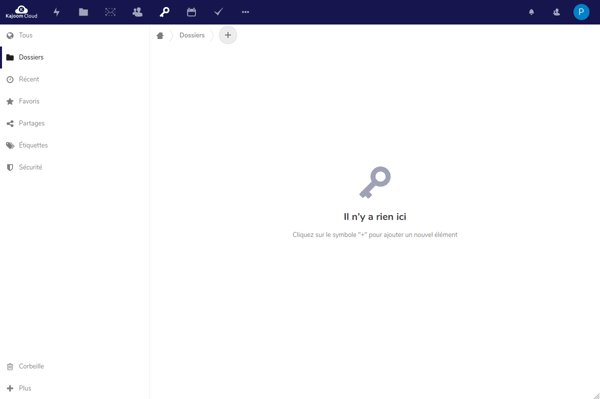Click the 'Il n'y a rien ici' heading

coord(375,217)
